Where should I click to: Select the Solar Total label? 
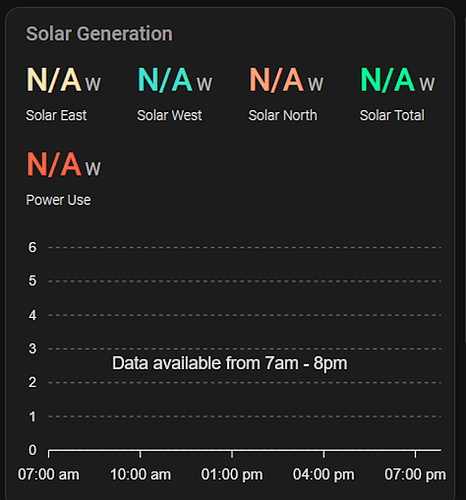click(392, 115)
